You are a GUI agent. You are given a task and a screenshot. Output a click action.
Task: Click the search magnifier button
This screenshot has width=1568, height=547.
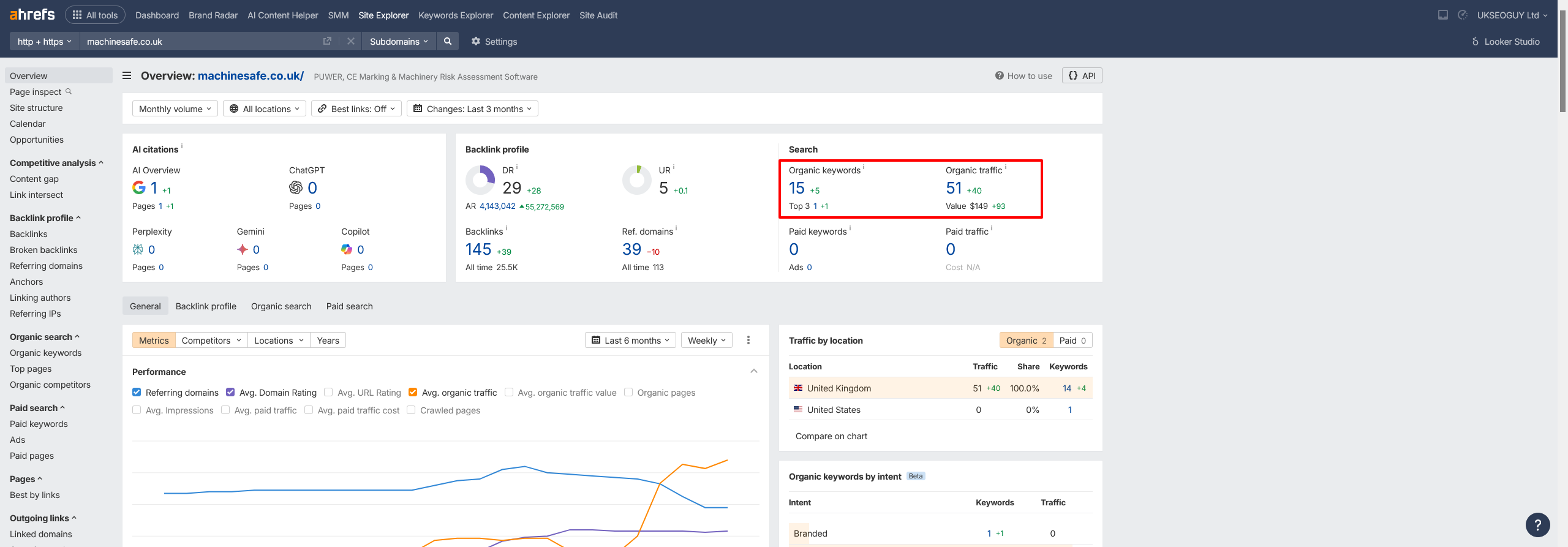coord(448,41)
